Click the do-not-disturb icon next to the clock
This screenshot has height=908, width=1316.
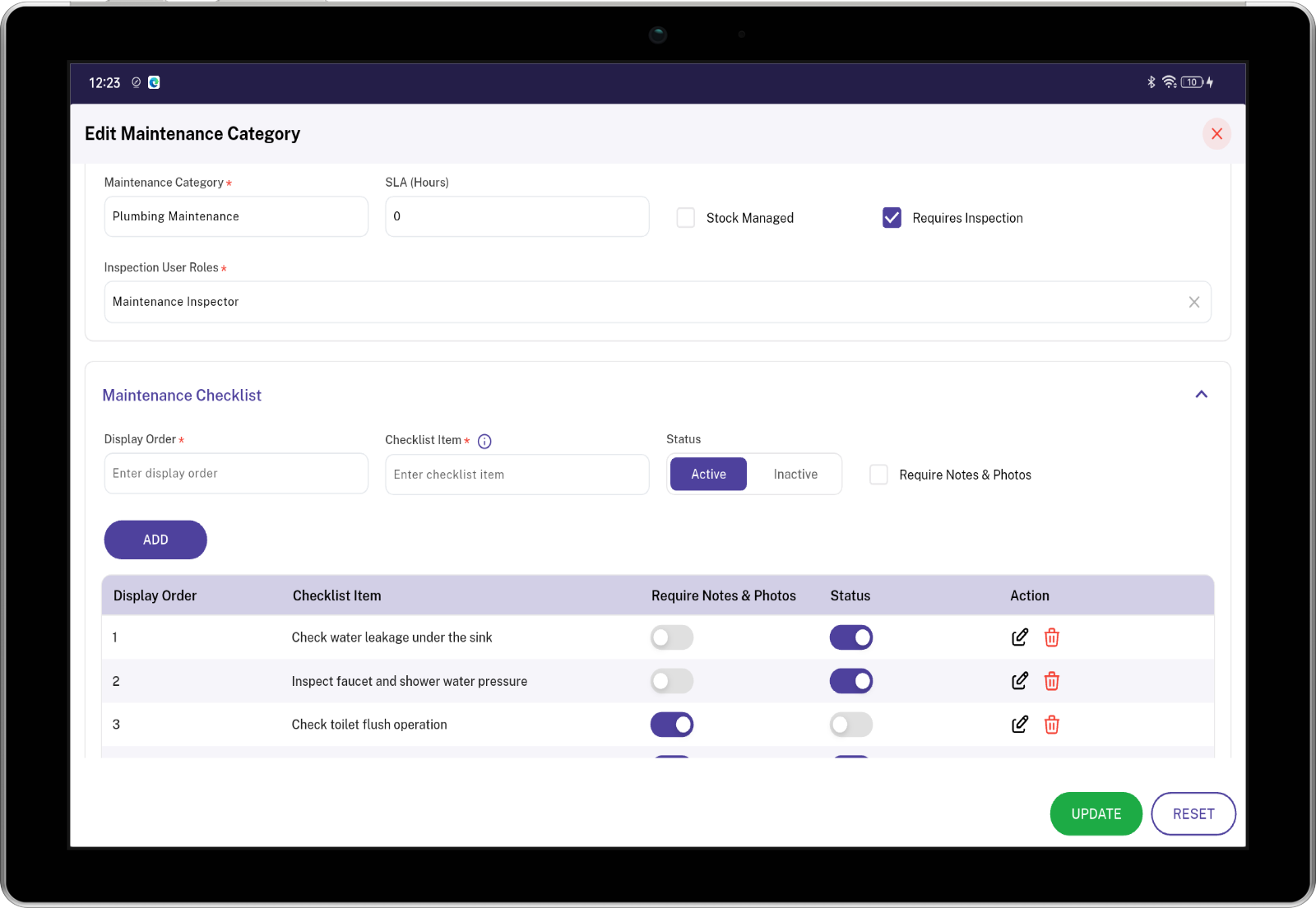(137, 82)
